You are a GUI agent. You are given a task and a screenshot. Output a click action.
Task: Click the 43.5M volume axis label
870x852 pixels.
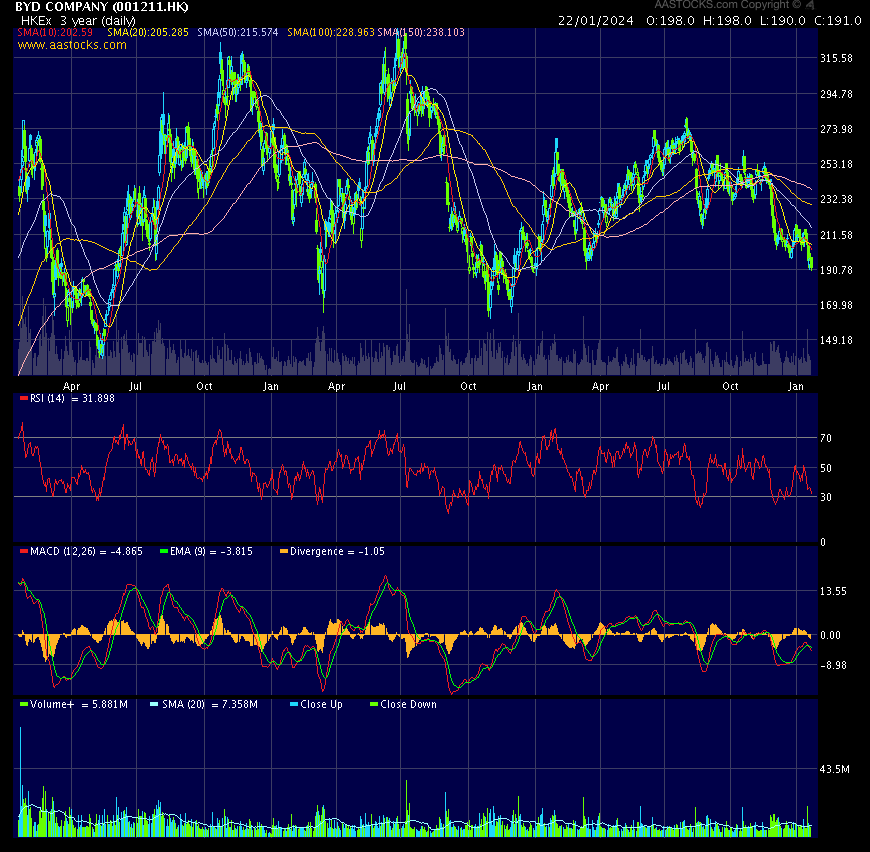click(x=834, y=769)
